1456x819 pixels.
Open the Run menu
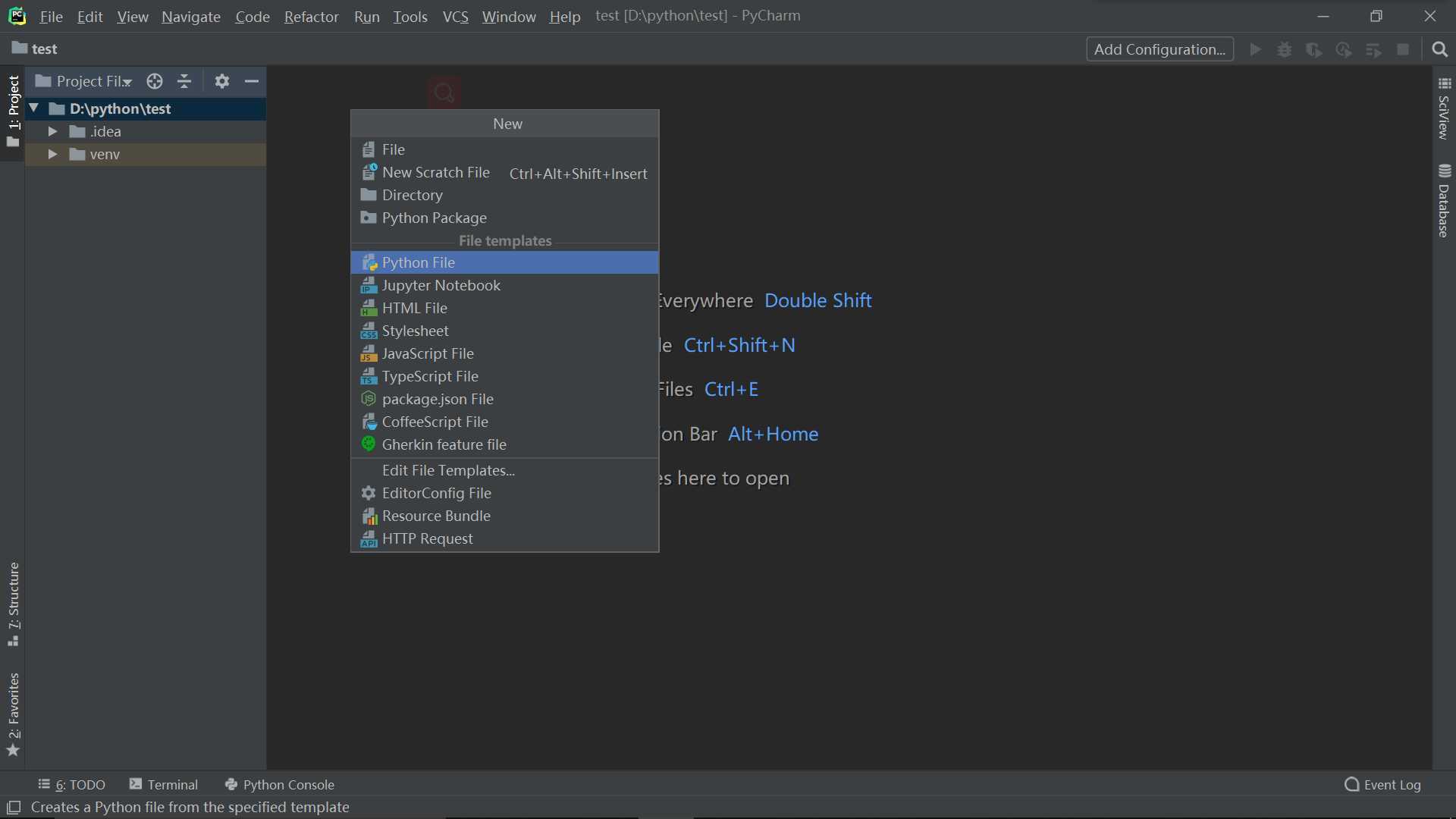[366, 16]
